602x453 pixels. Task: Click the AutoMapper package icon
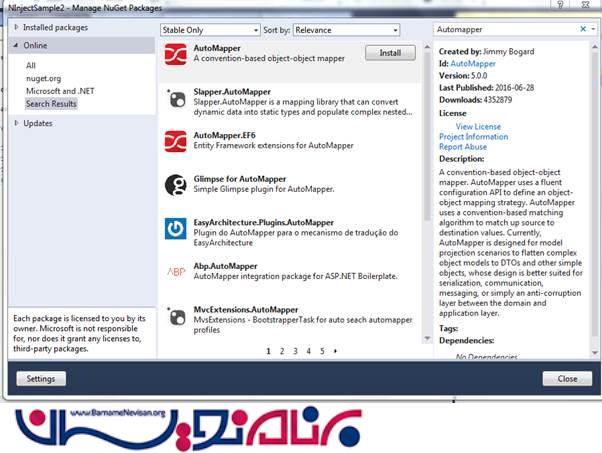(x=175, y=54)
